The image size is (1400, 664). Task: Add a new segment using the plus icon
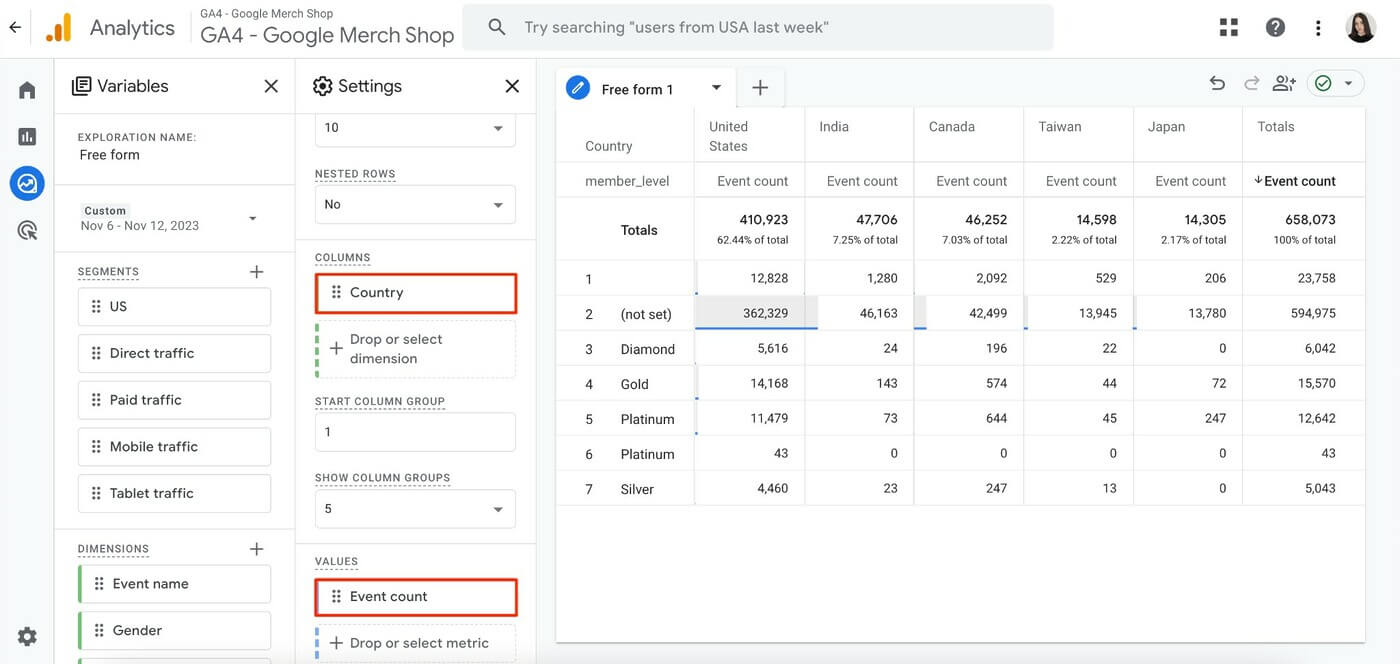[256, 270]
